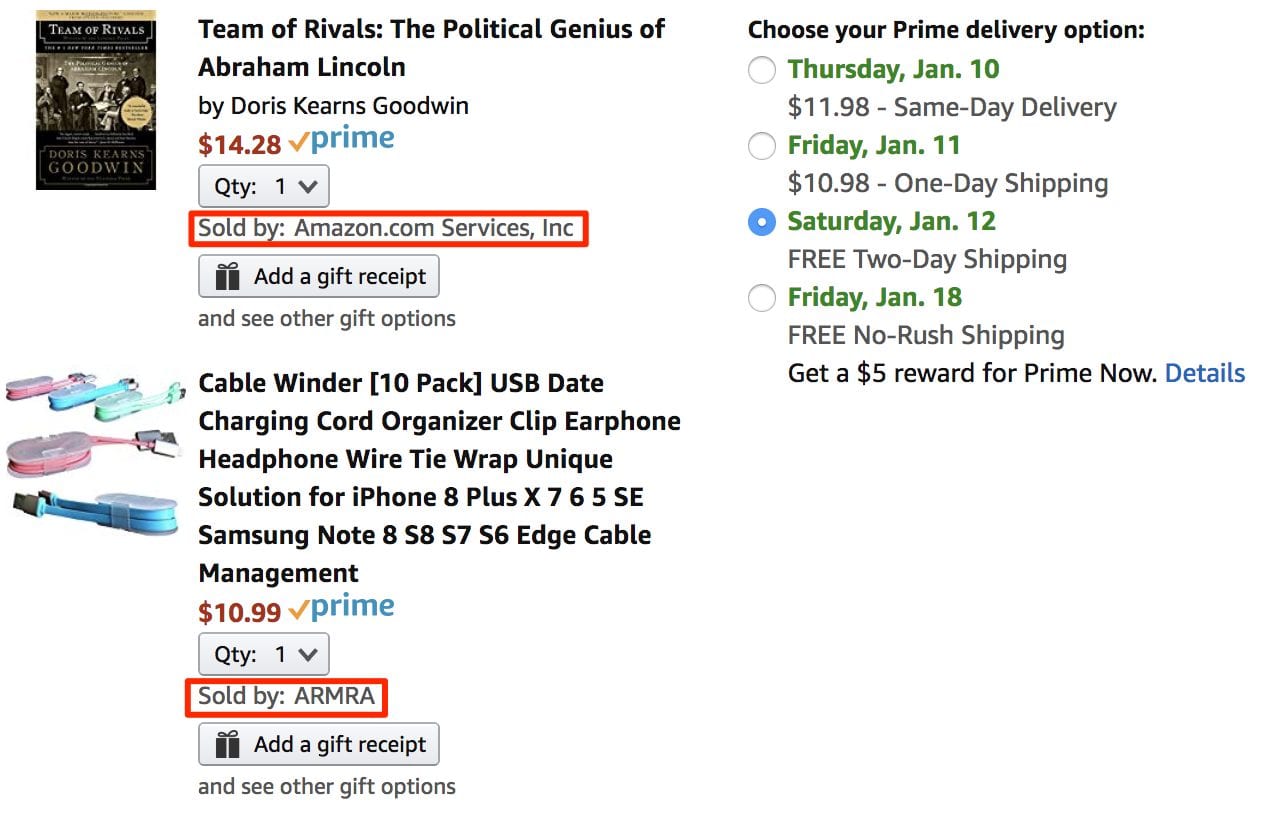1276x822 pixels.
Task: Add a gift receipt for Cable Winder
Action: (x=319, y=745)
